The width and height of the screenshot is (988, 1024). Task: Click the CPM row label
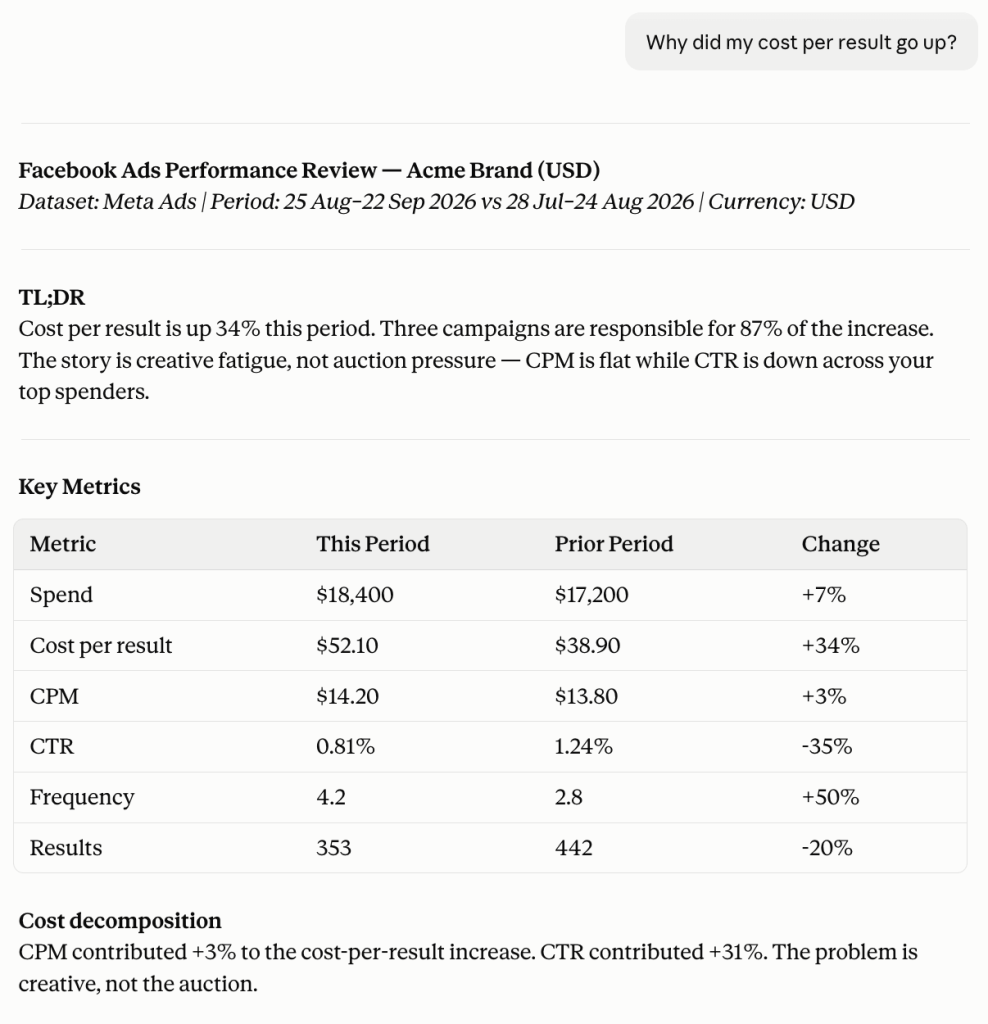54,696
